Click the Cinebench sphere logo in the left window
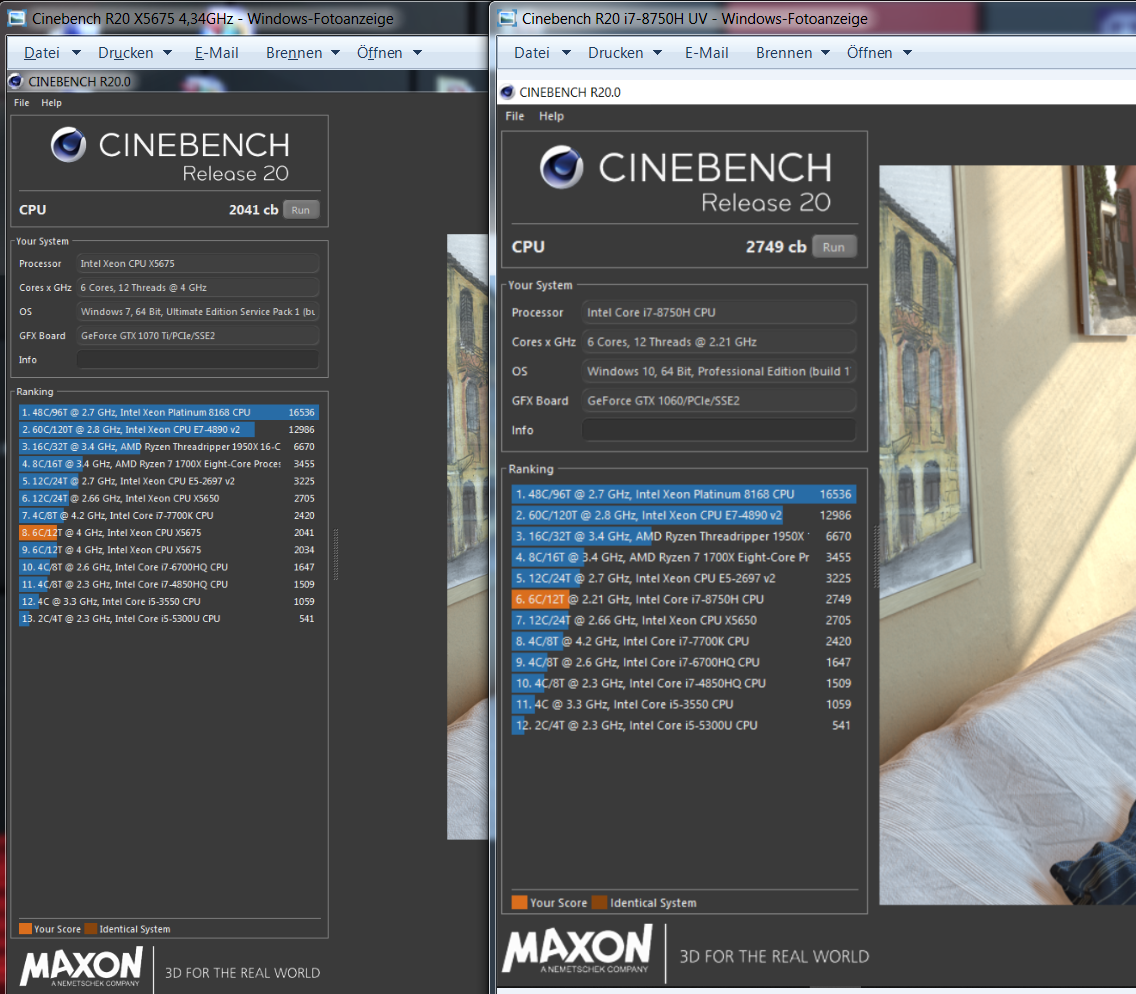This screenshot has width=1136, height=994. (68, 144)
